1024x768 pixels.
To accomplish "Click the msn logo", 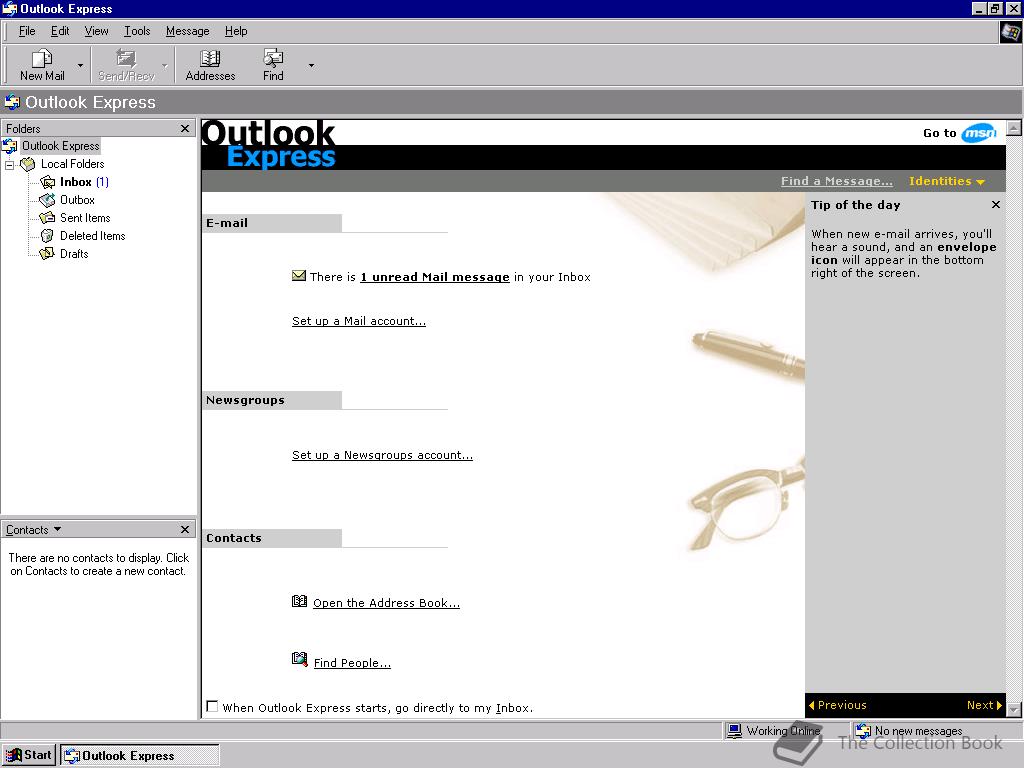I will coord(979,133).
